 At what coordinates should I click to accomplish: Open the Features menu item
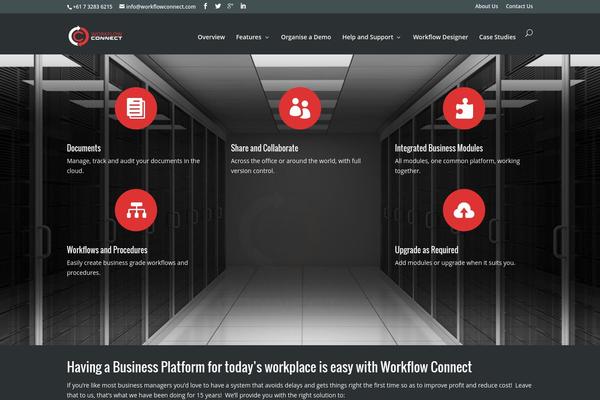pos(248,37)
